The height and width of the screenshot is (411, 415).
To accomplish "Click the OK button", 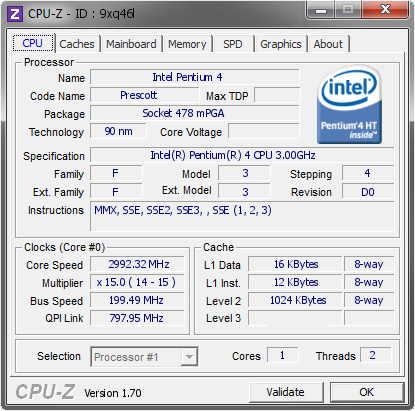I will click(x=367, y=392).
